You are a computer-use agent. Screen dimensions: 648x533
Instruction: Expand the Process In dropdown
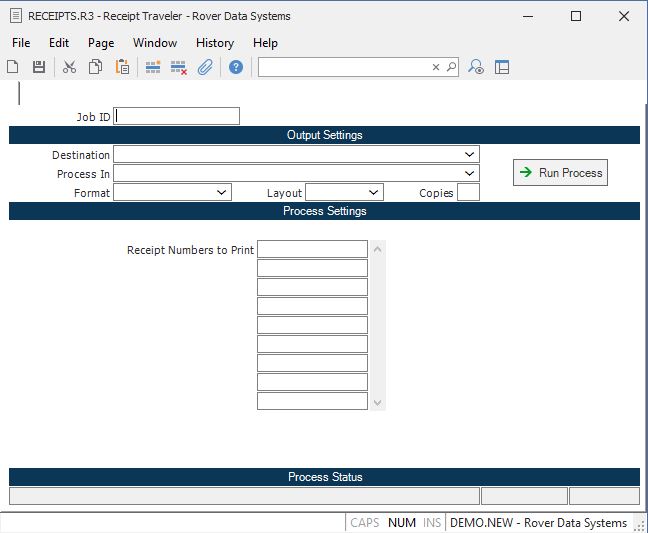[469, 174]
